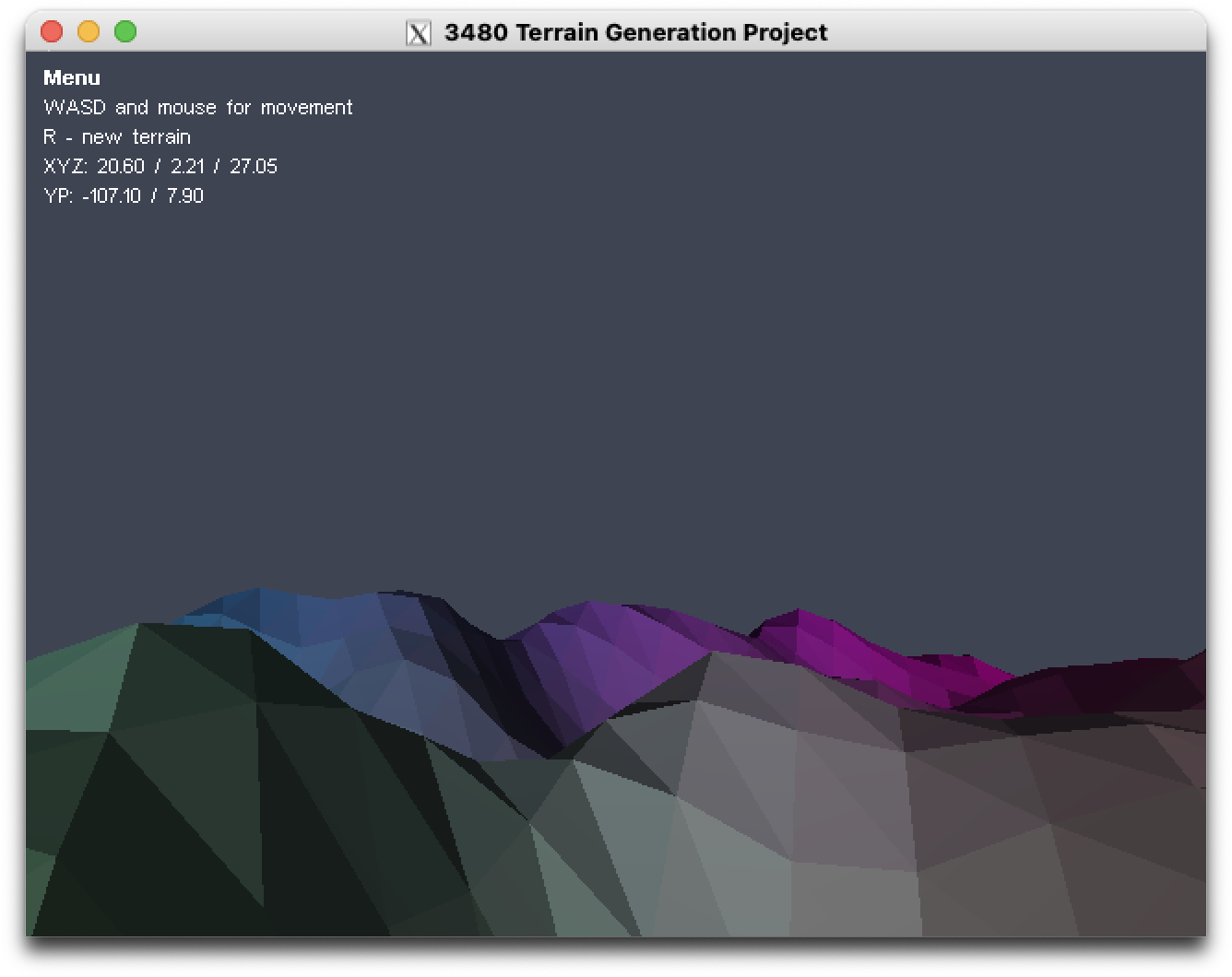Click the 'Menu' heading text
Image resolution: width=1232 pixels, height=977 pixels.
pyautogui.click(x=72, y=78)
